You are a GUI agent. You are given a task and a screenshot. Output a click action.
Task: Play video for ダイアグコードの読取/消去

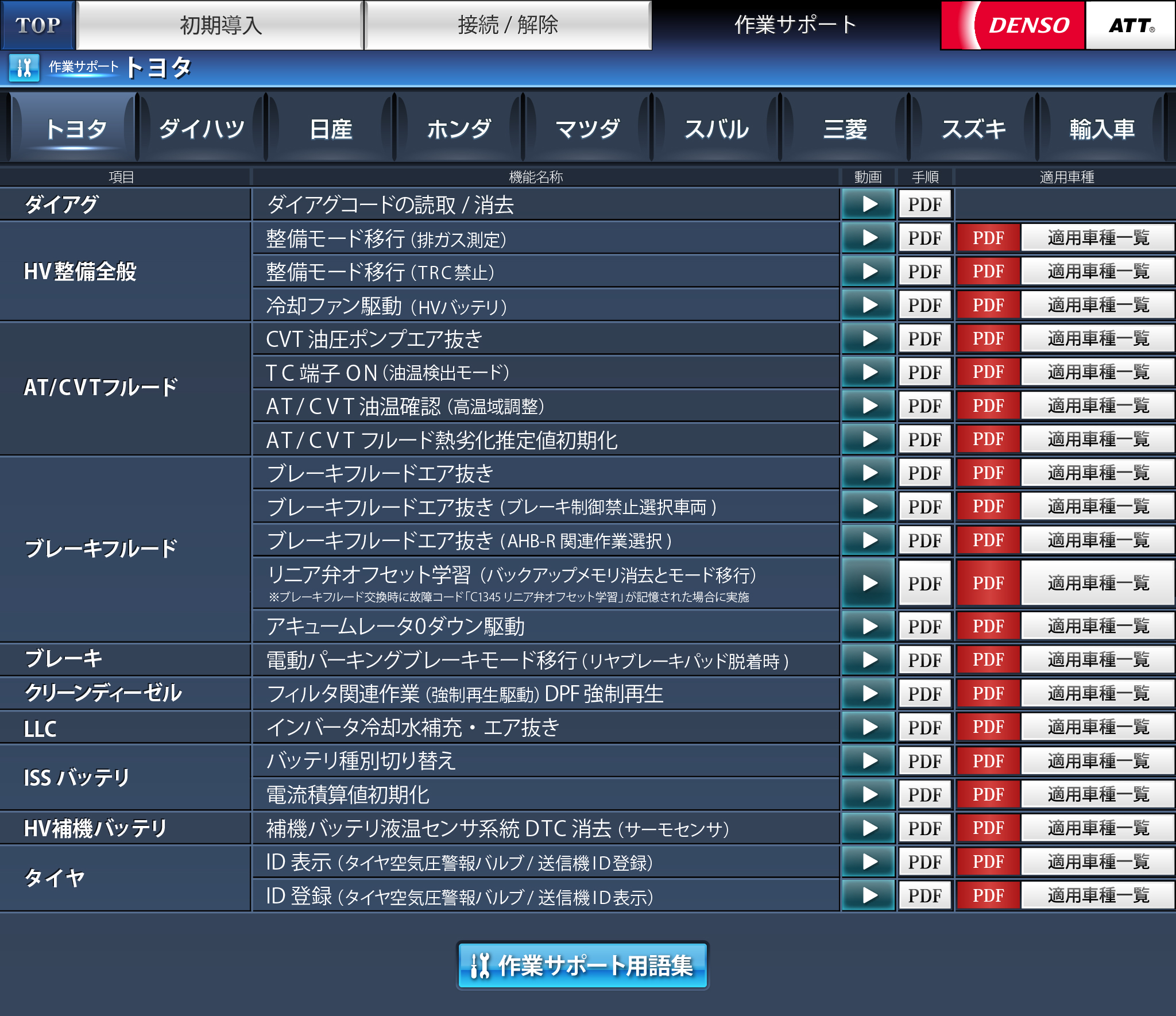click(x=869, y=204)
